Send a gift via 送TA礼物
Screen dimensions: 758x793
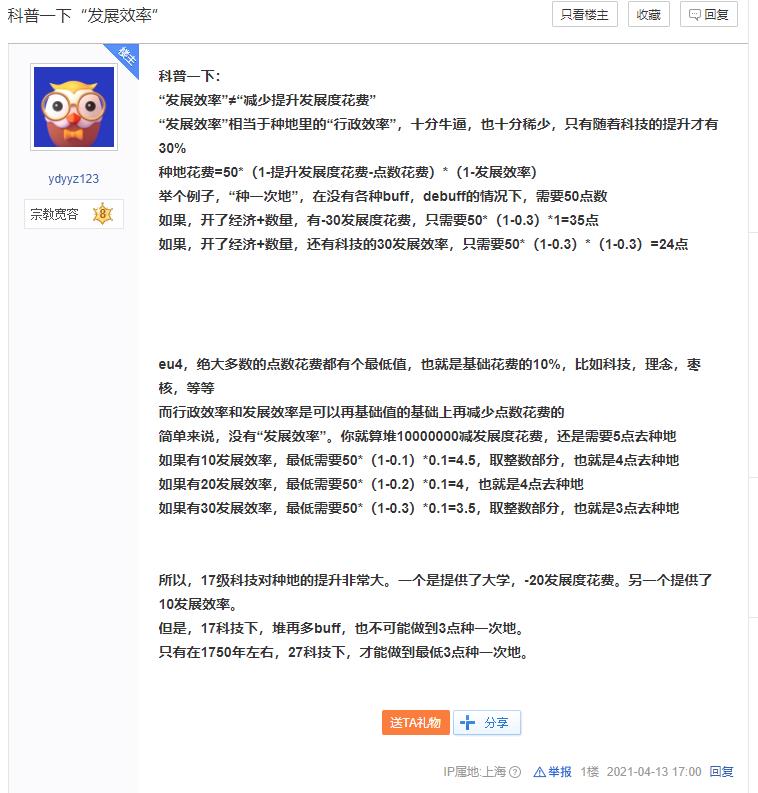coord(416,722)
